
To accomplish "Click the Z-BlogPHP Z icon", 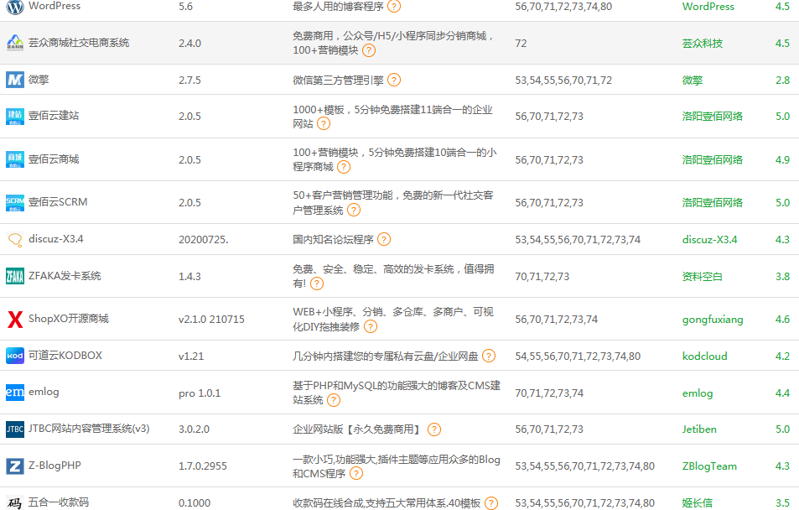I will tap(15, 466).
